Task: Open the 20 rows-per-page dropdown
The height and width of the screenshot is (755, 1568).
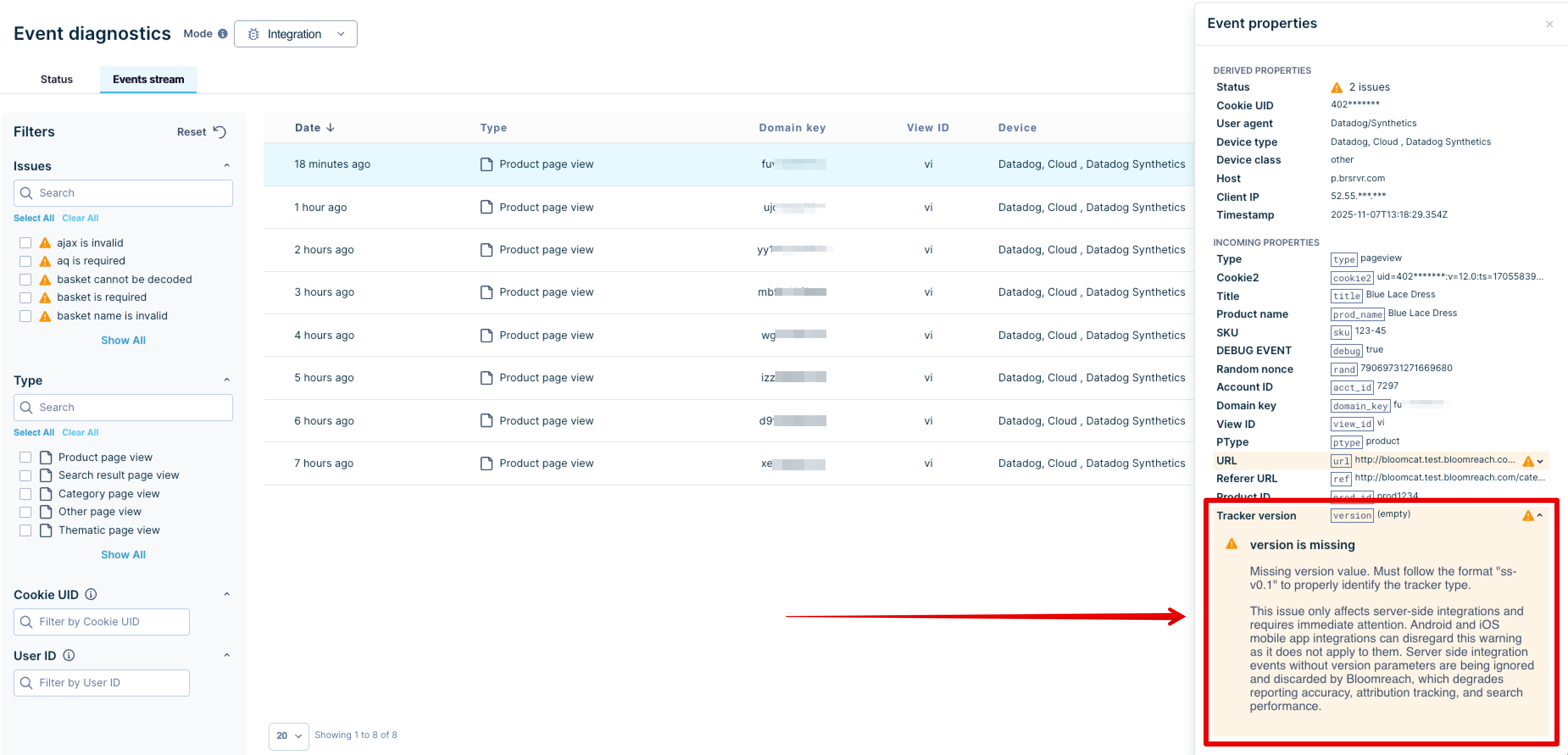Action: [289, 736]
